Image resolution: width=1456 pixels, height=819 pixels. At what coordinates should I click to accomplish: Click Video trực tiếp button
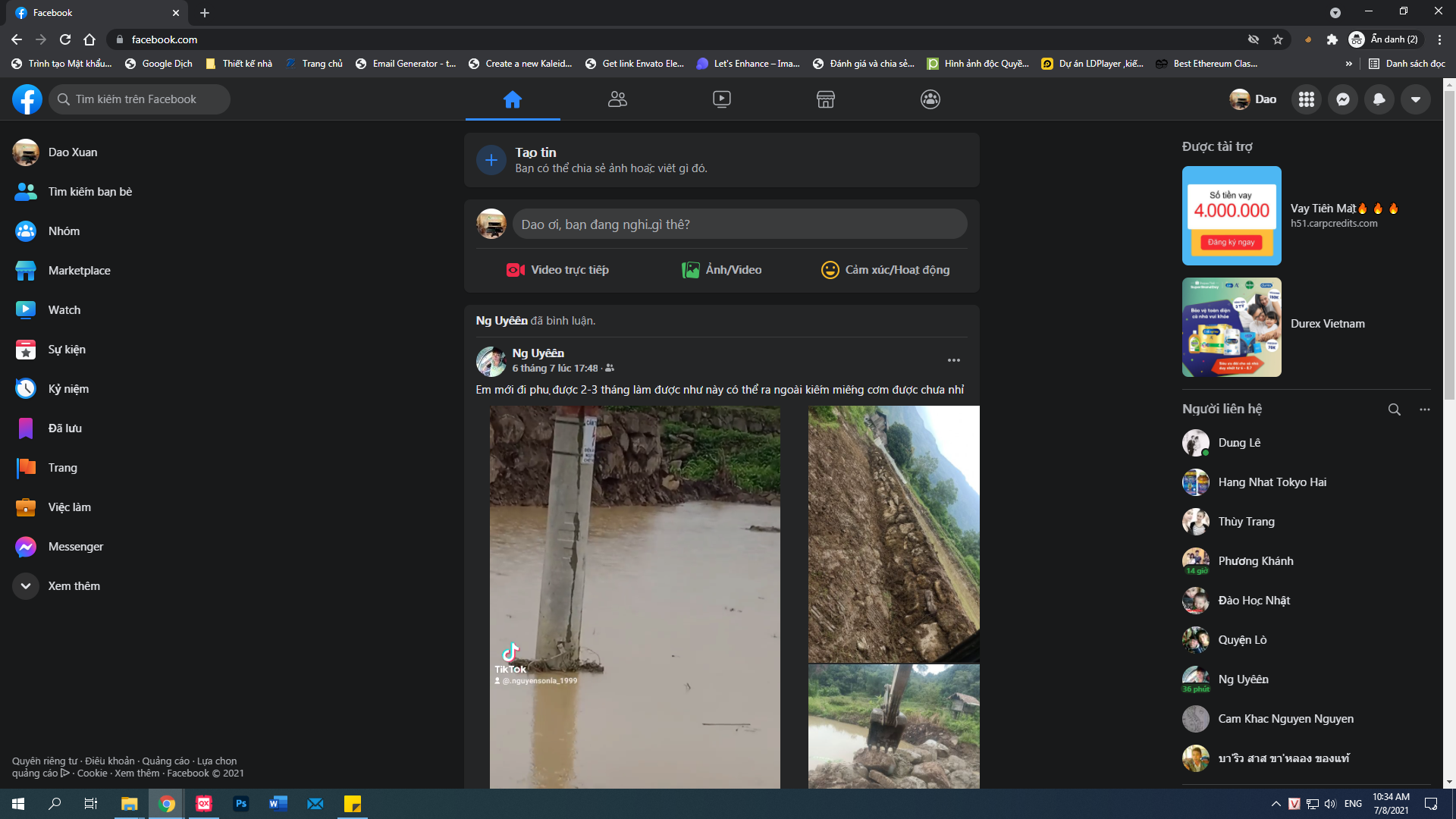tap(557, 270)
